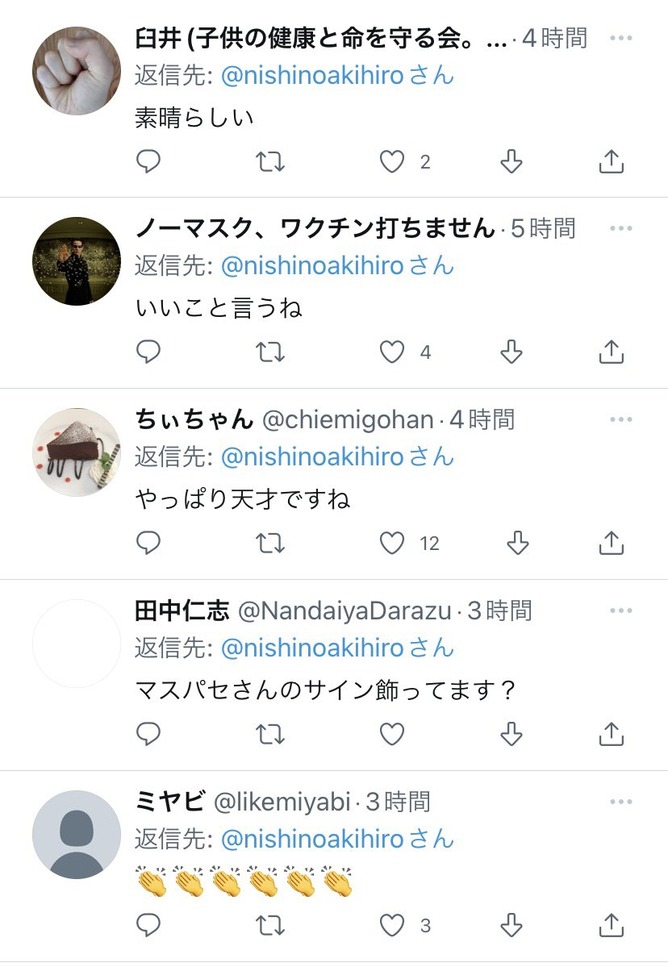Screen dimensions: 668x967
Task: Like the いいこと言うね tweet
Action: pyautogui.click(x=392, y=352)
